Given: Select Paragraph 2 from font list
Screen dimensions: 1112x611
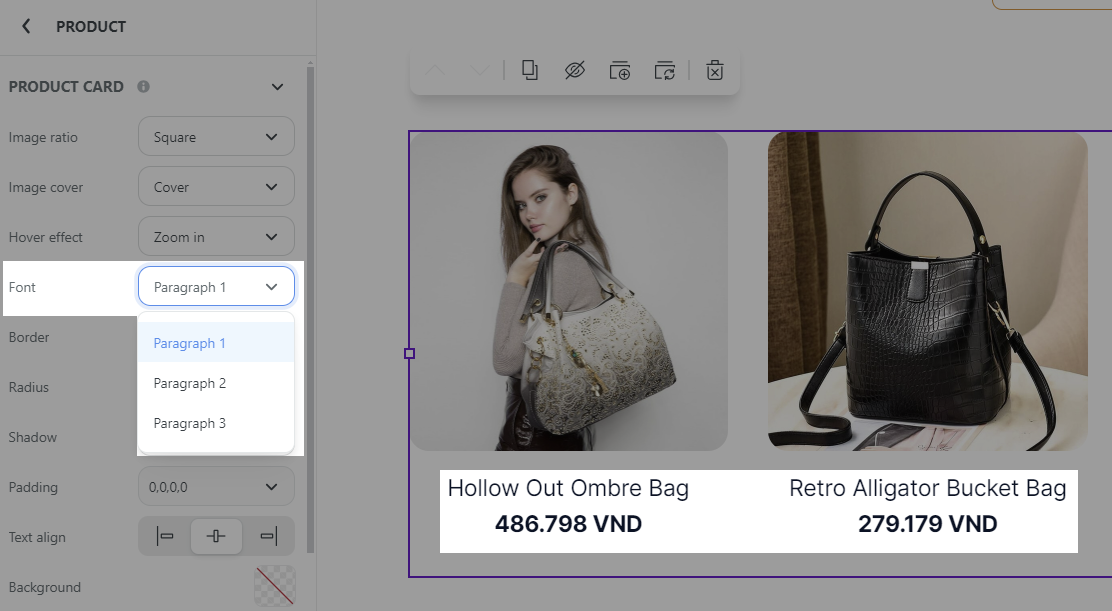Looking at the screenshot, I should (190, 383).
